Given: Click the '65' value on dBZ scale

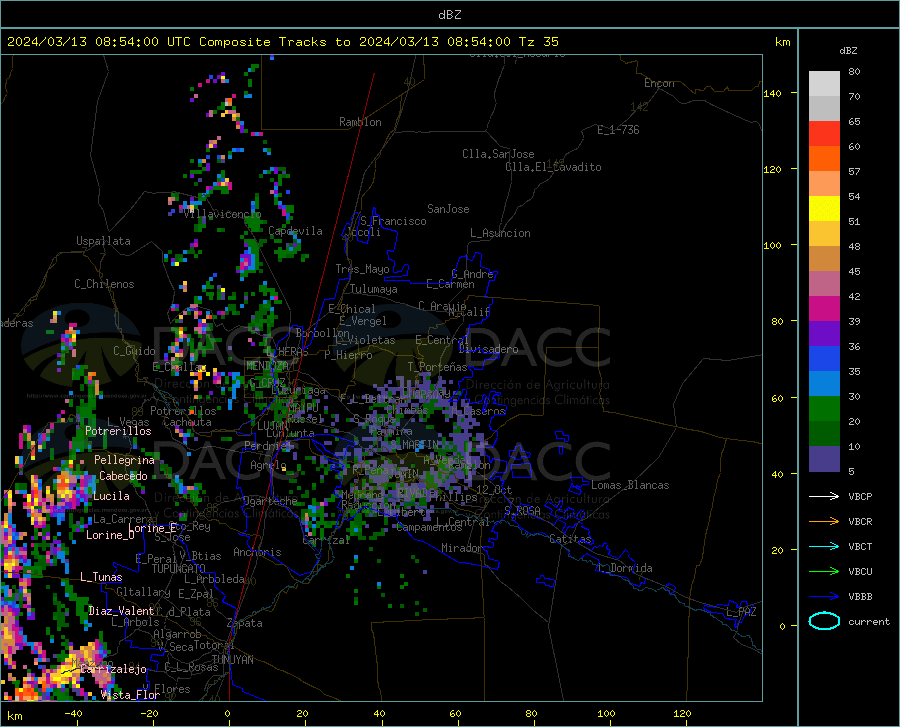Looking at the screenshot, I should [x=854, y=122].
